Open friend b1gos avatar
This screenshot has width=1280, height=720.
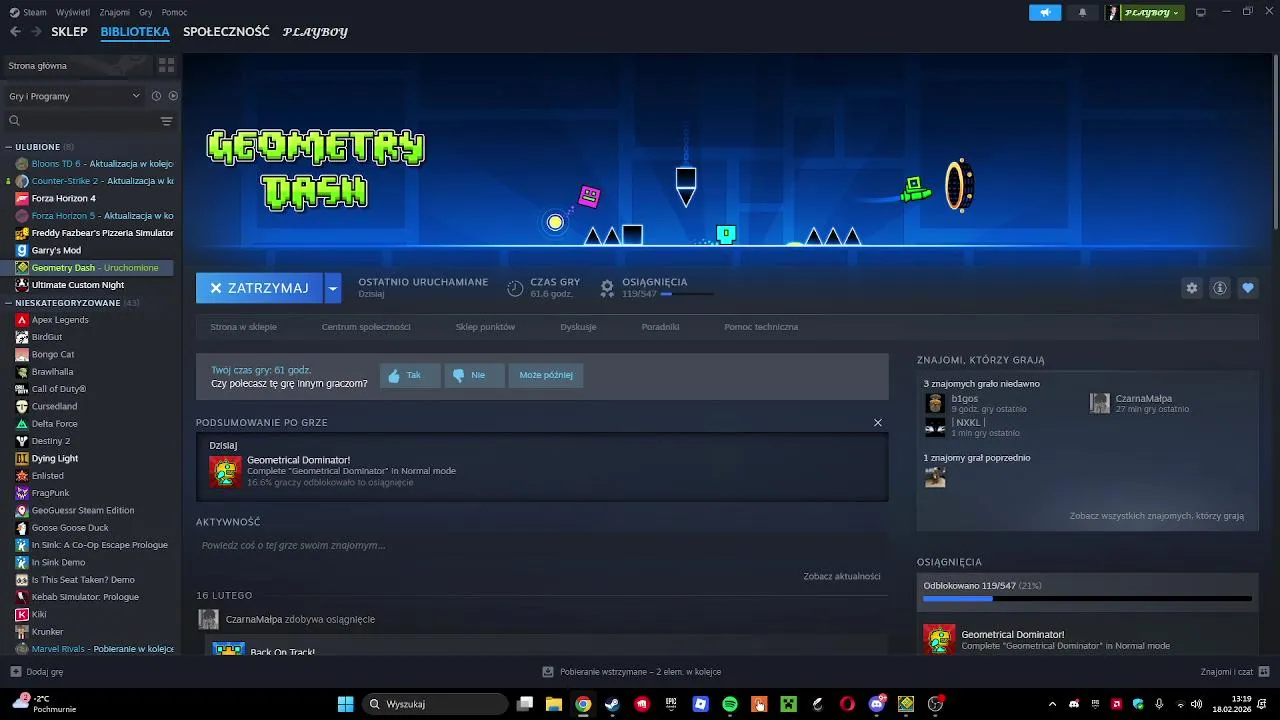pyautogui.click(x=935, y=403)
